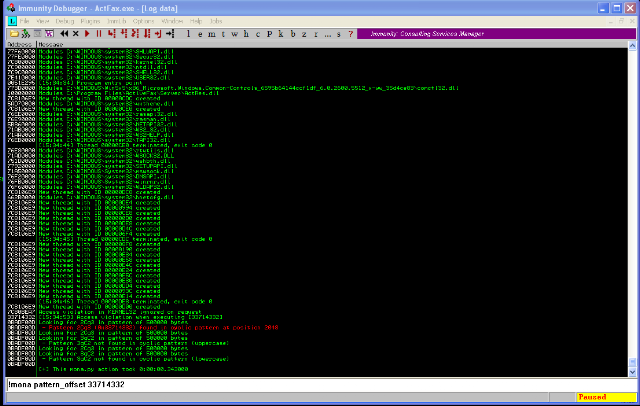Show CPU window via 'c' button
Image resolution: width=640 pixels, height=406 pixels.
[258, 34]
